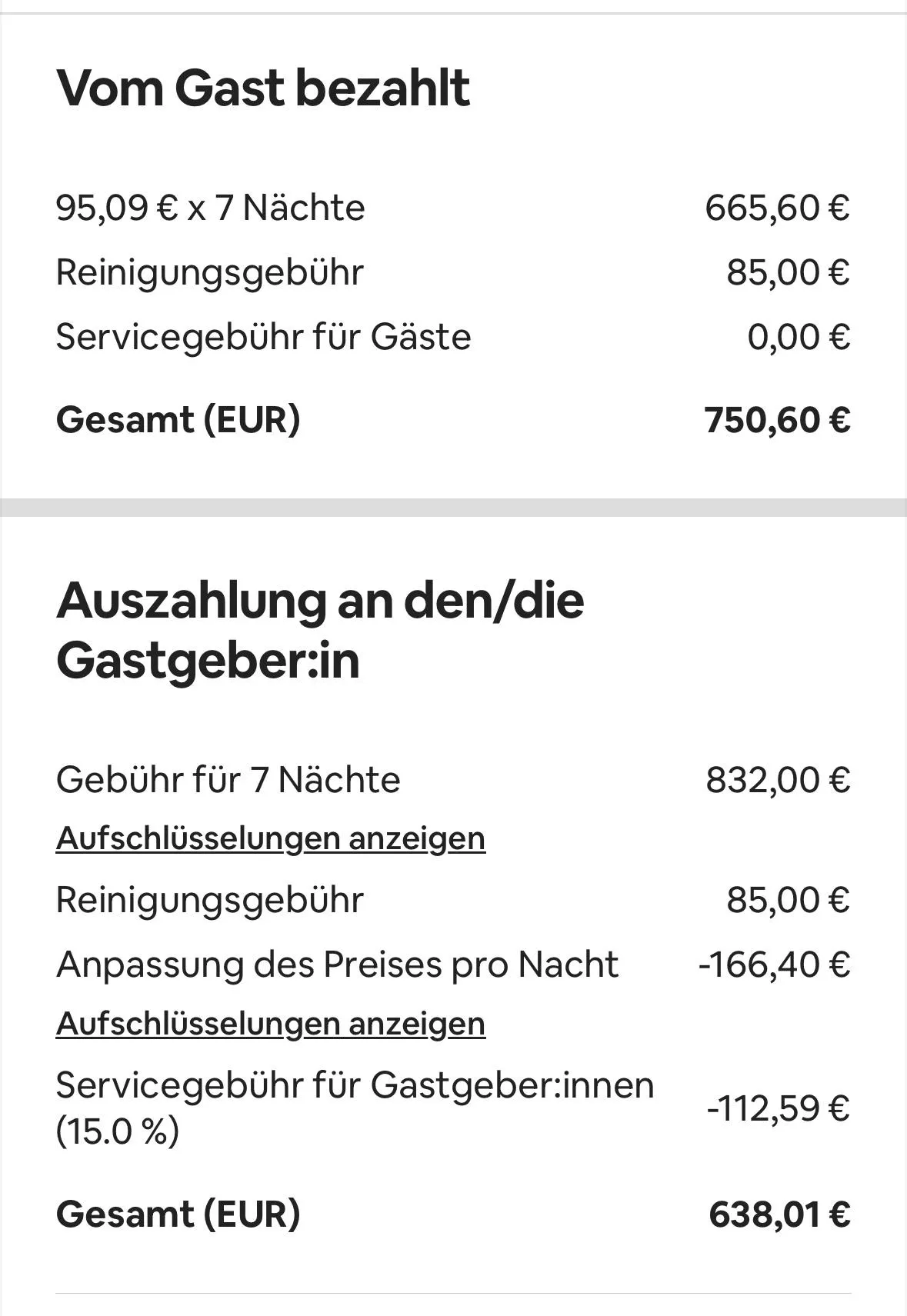Select guest total 750,60 € amount
The image size is (907, 1316).
click(x=778, y=420)
